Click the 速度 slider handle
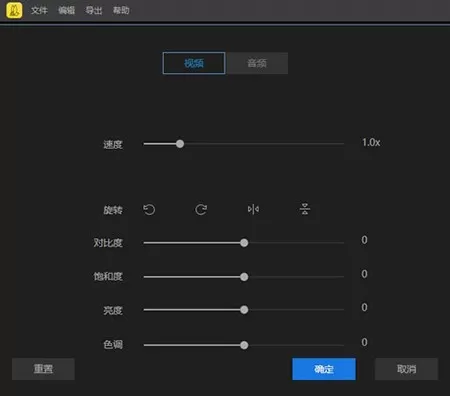 coord(180,144)
